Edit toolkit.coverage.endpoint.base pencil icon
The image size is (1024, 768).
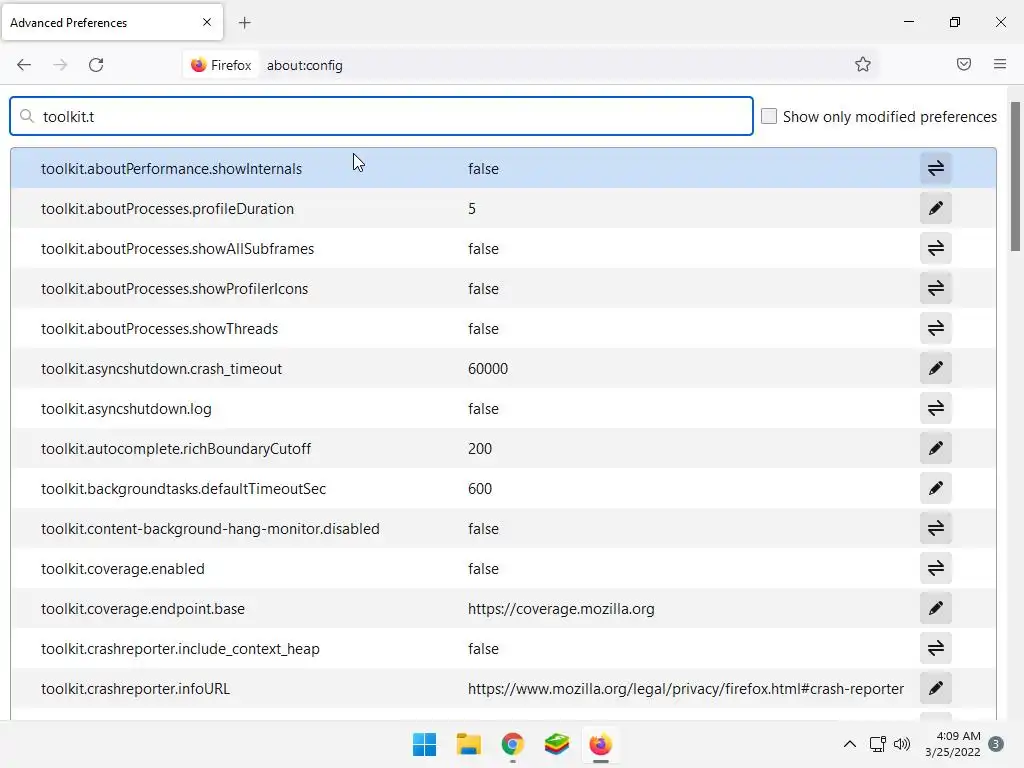coord(935,608)
